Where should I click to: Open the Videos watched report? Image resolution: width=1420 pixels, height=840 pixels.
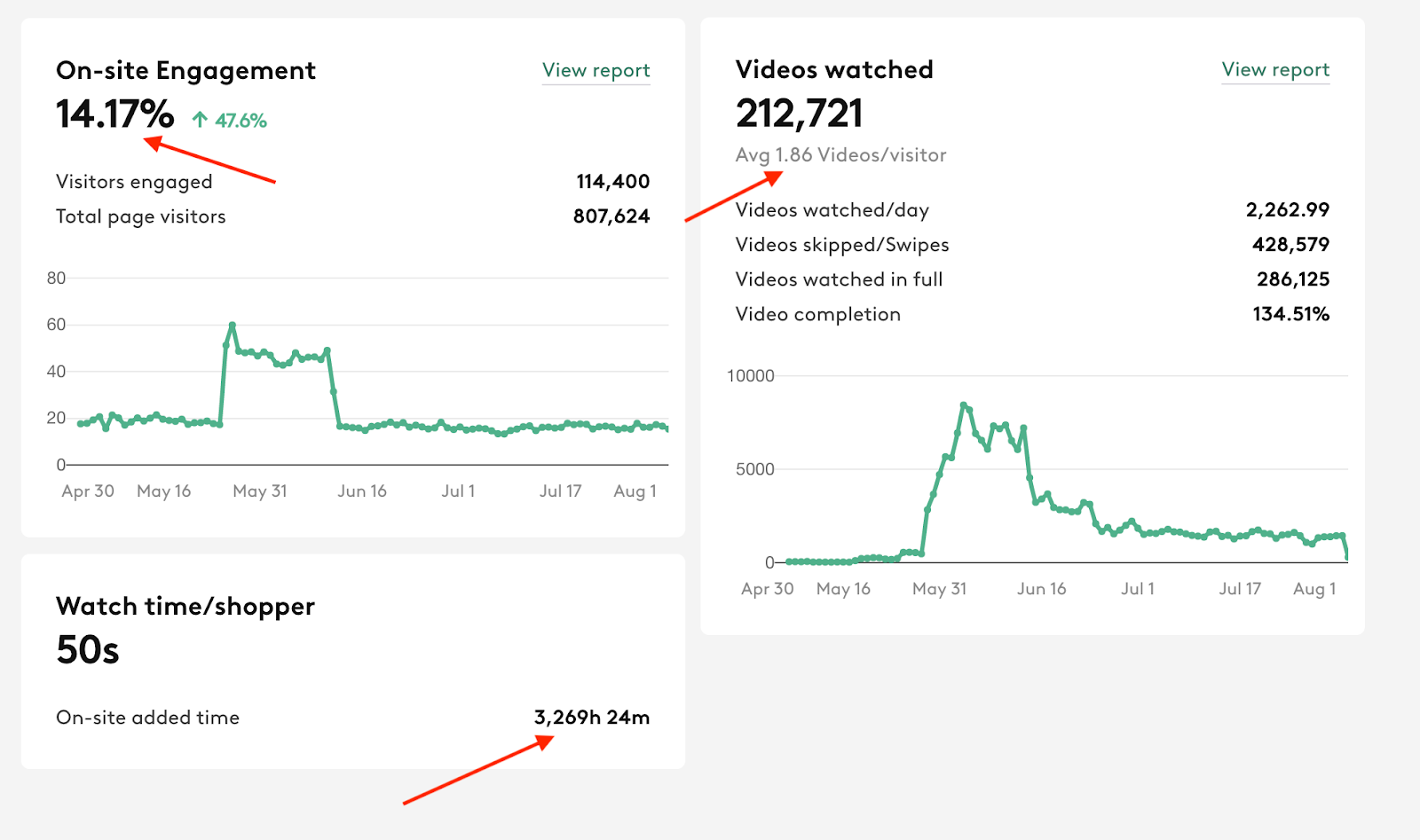[x=1276, y=69]
